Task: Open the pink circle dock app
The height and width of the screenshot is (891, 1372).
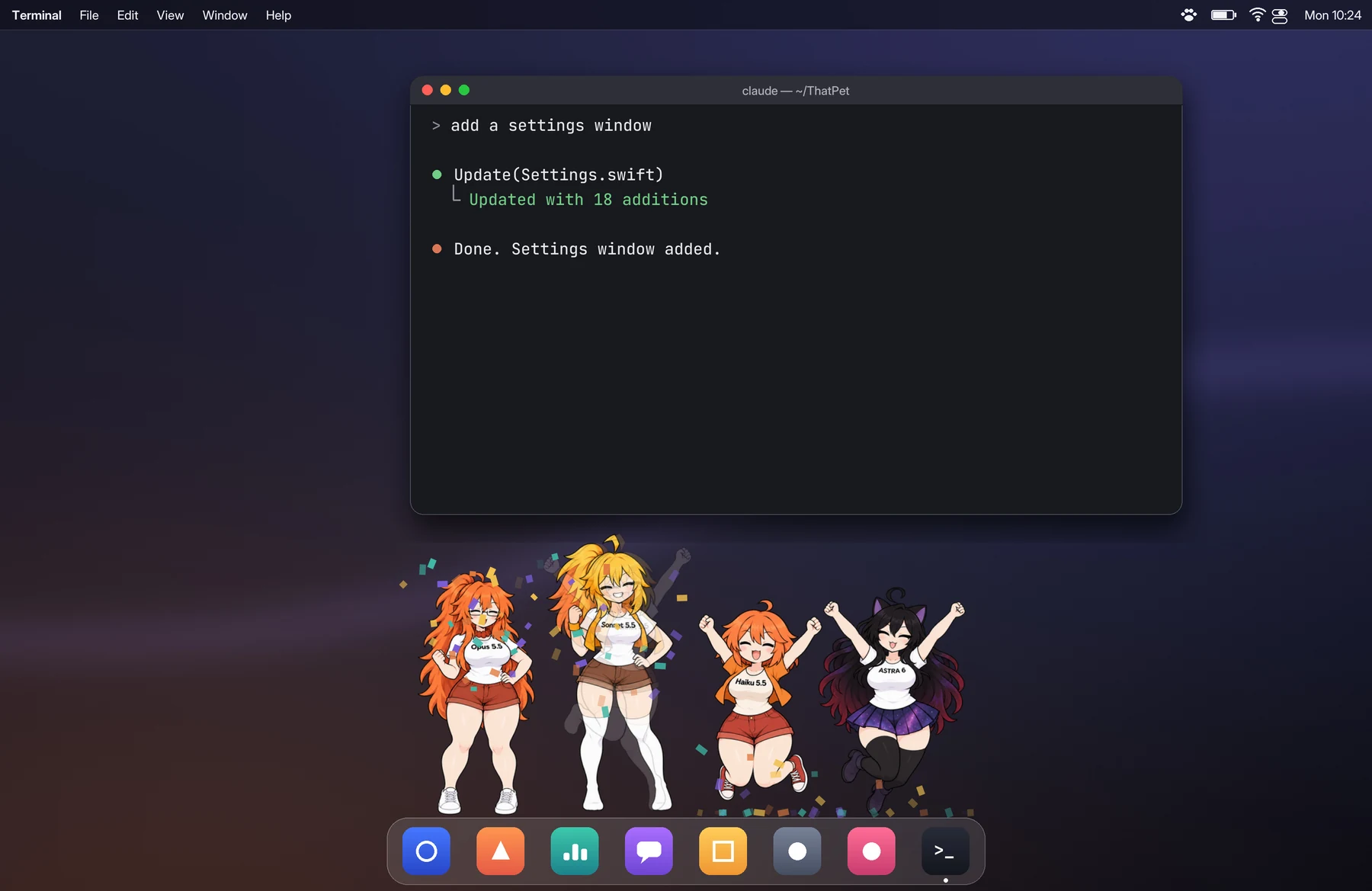Action: coord(871,851)
